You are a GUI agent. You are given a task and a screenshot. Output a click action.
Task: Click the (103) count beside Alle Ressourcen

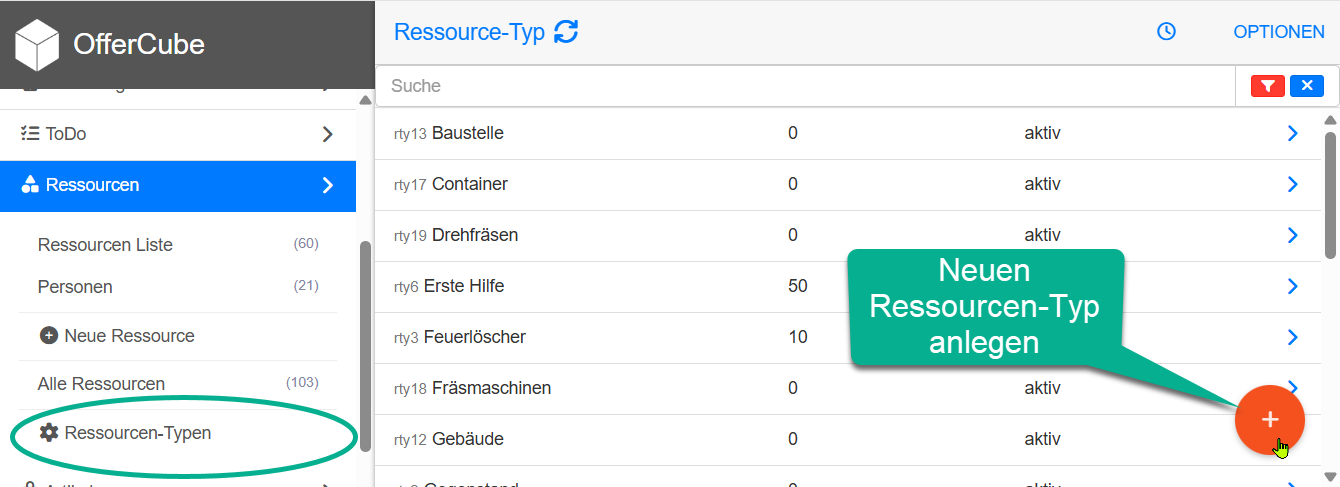[302, 383]
